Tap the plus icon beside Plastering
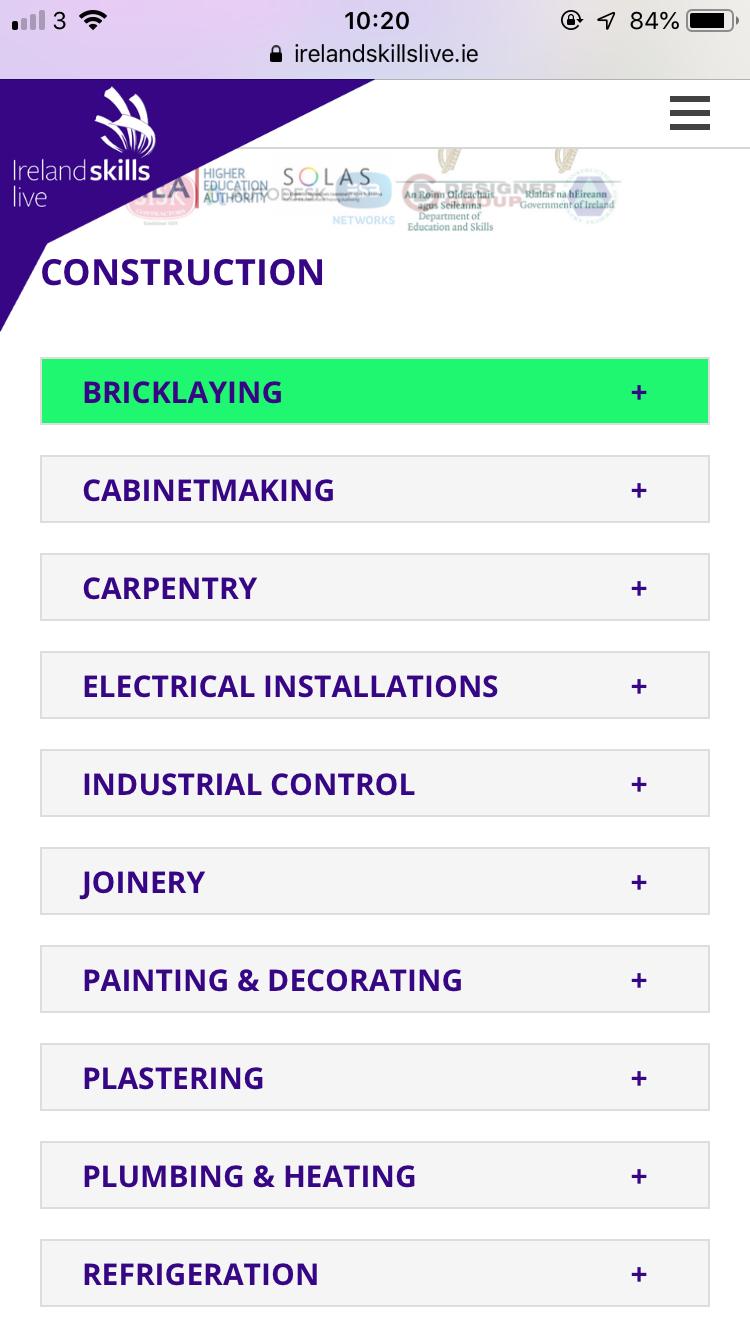 click(x=639, y=1078)
